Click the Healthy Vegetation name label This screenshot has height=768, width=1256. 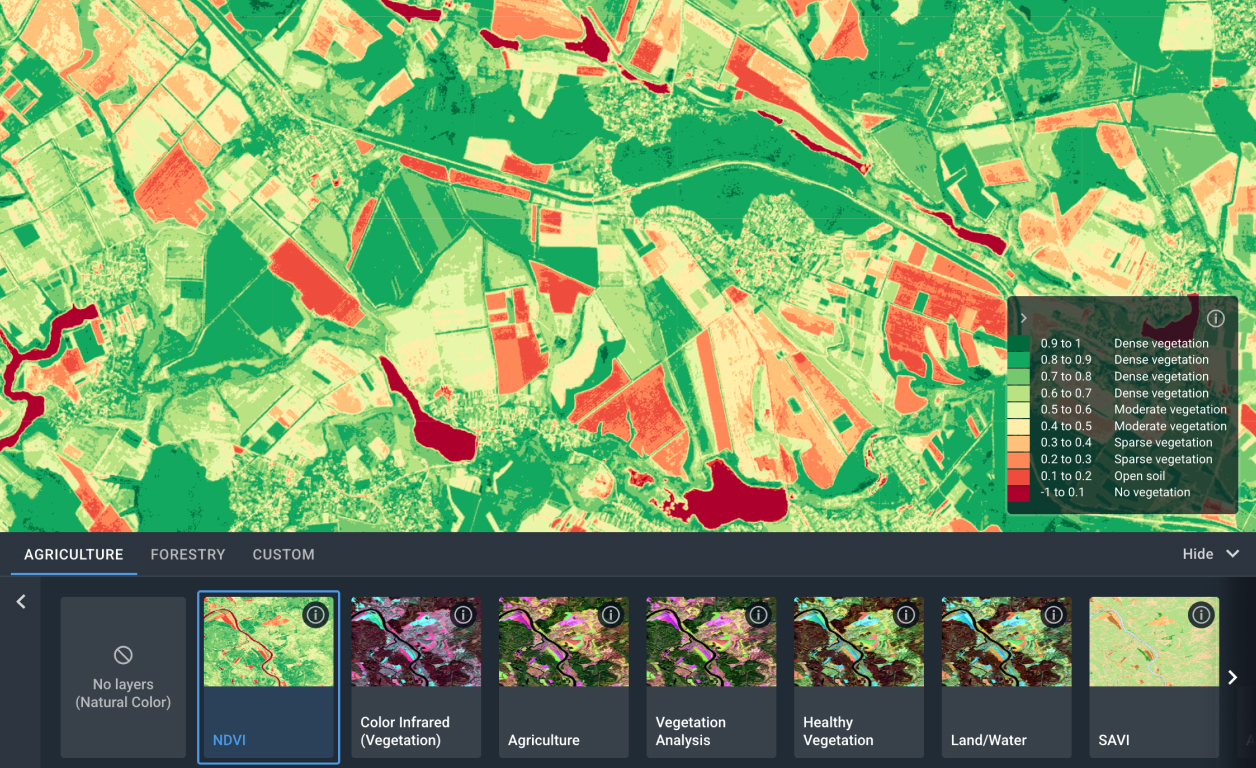click(838, 731)
